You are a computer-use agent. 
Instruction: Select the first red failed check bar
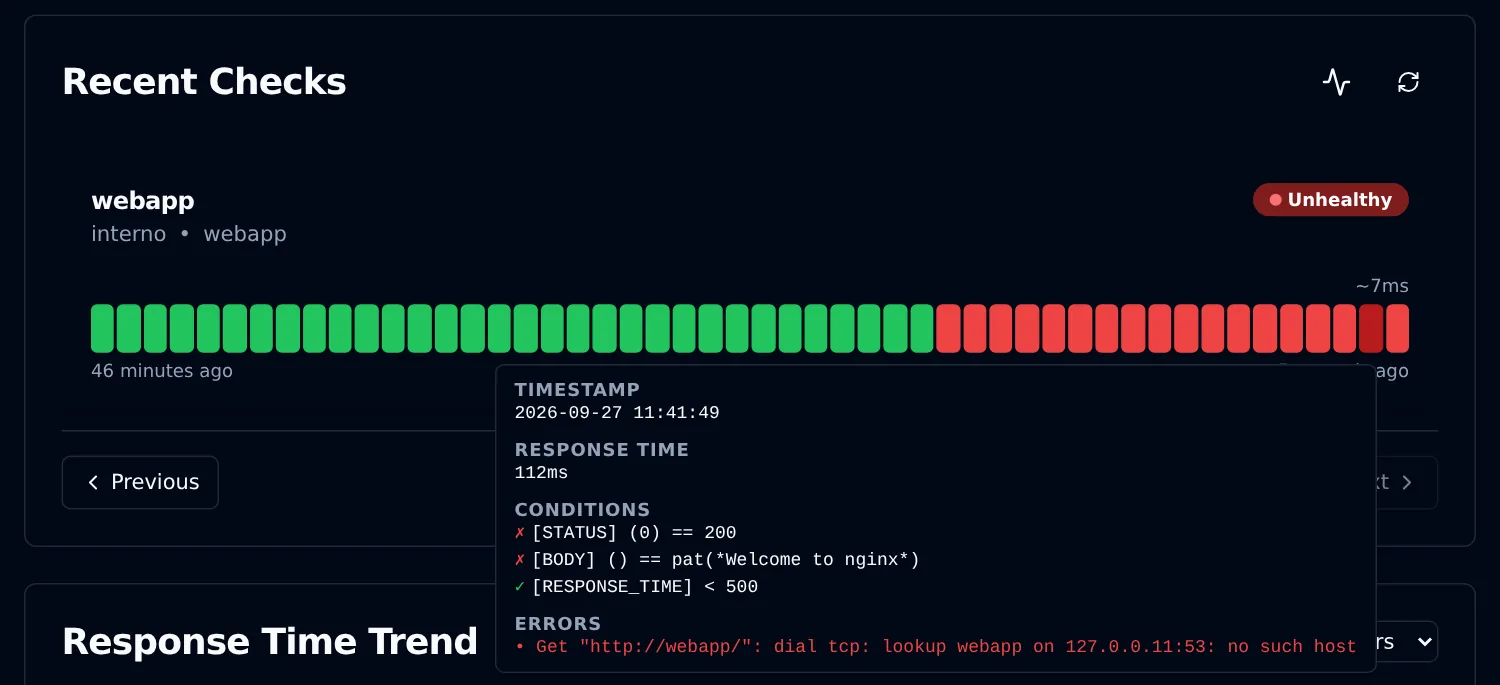click(x=948, y=328)
